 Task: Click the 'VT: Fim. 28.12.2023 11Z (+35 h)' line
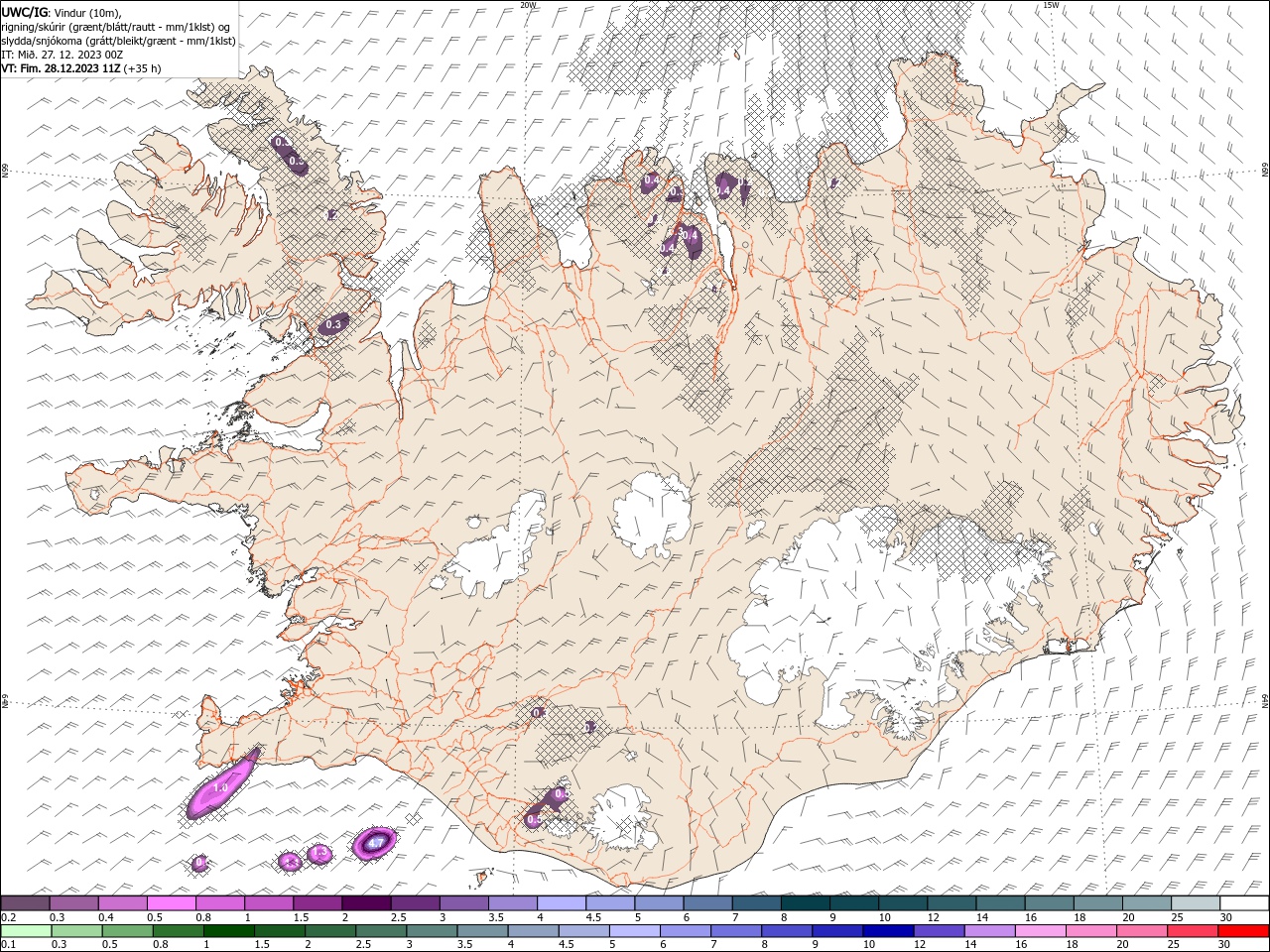[x=81, y=68]
